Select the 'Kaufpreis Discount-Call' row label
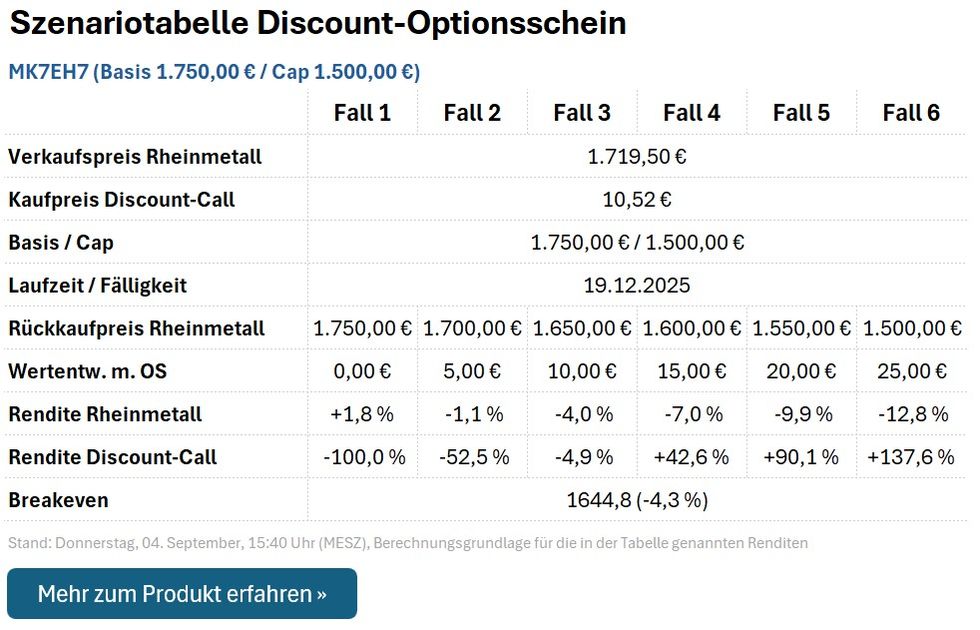 point(122,200)
